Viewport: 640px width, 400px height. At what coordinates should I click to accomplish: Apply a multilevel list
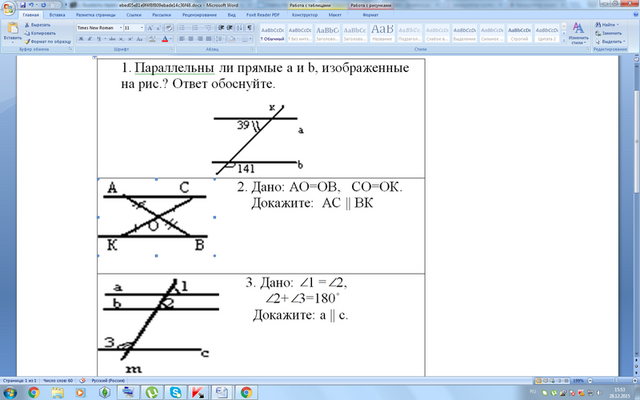pos(209,28)
